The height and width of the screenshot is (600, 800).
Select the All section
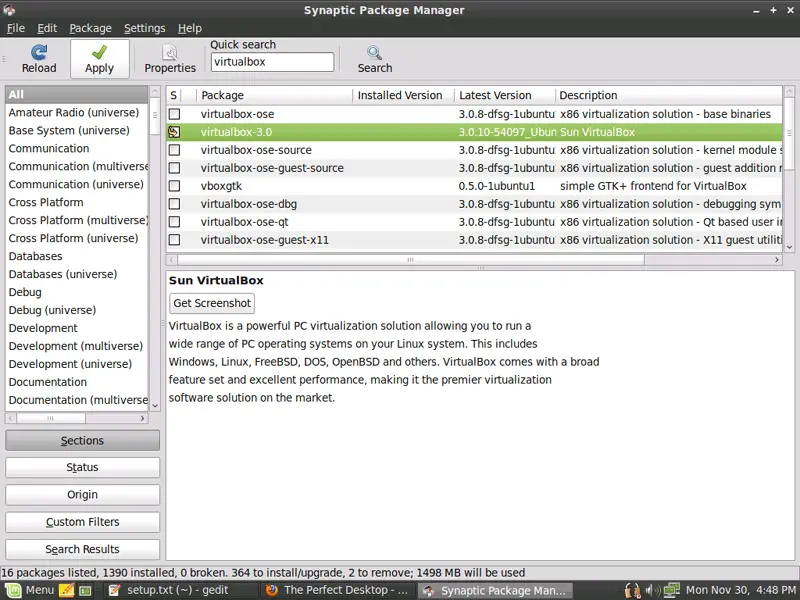[77, 94]
